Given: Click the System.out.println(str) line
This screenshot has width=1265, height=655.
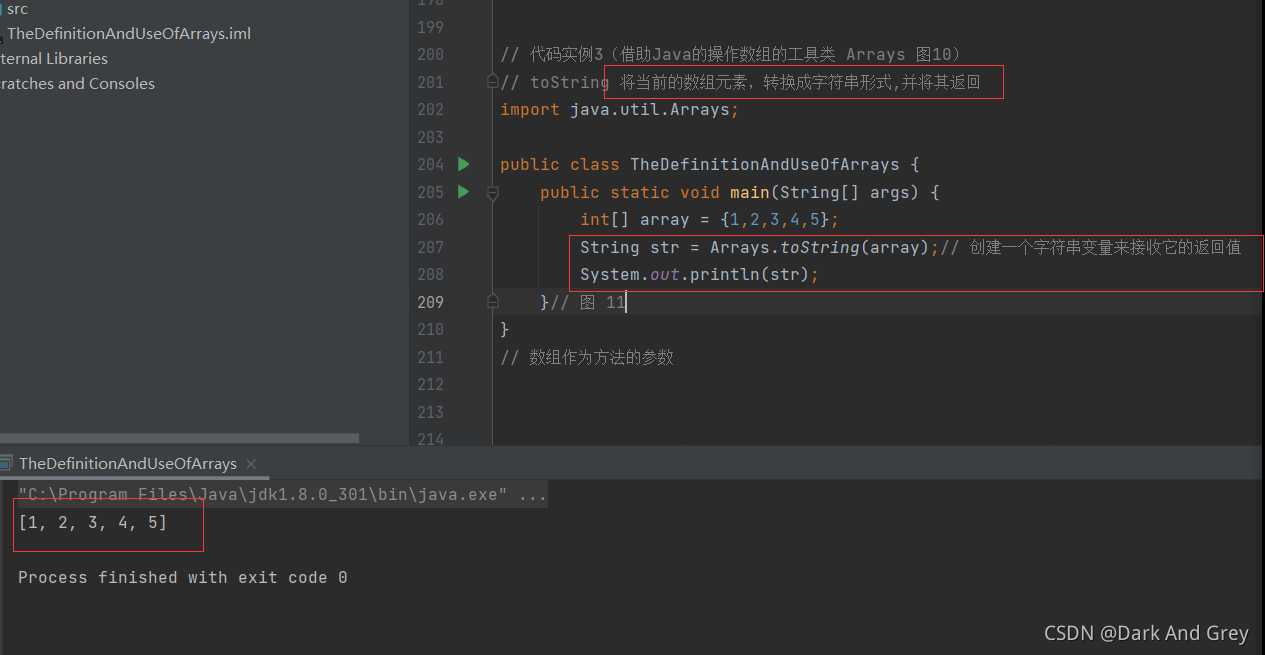Looking at the screenshot, I should [x=699, y=274].
